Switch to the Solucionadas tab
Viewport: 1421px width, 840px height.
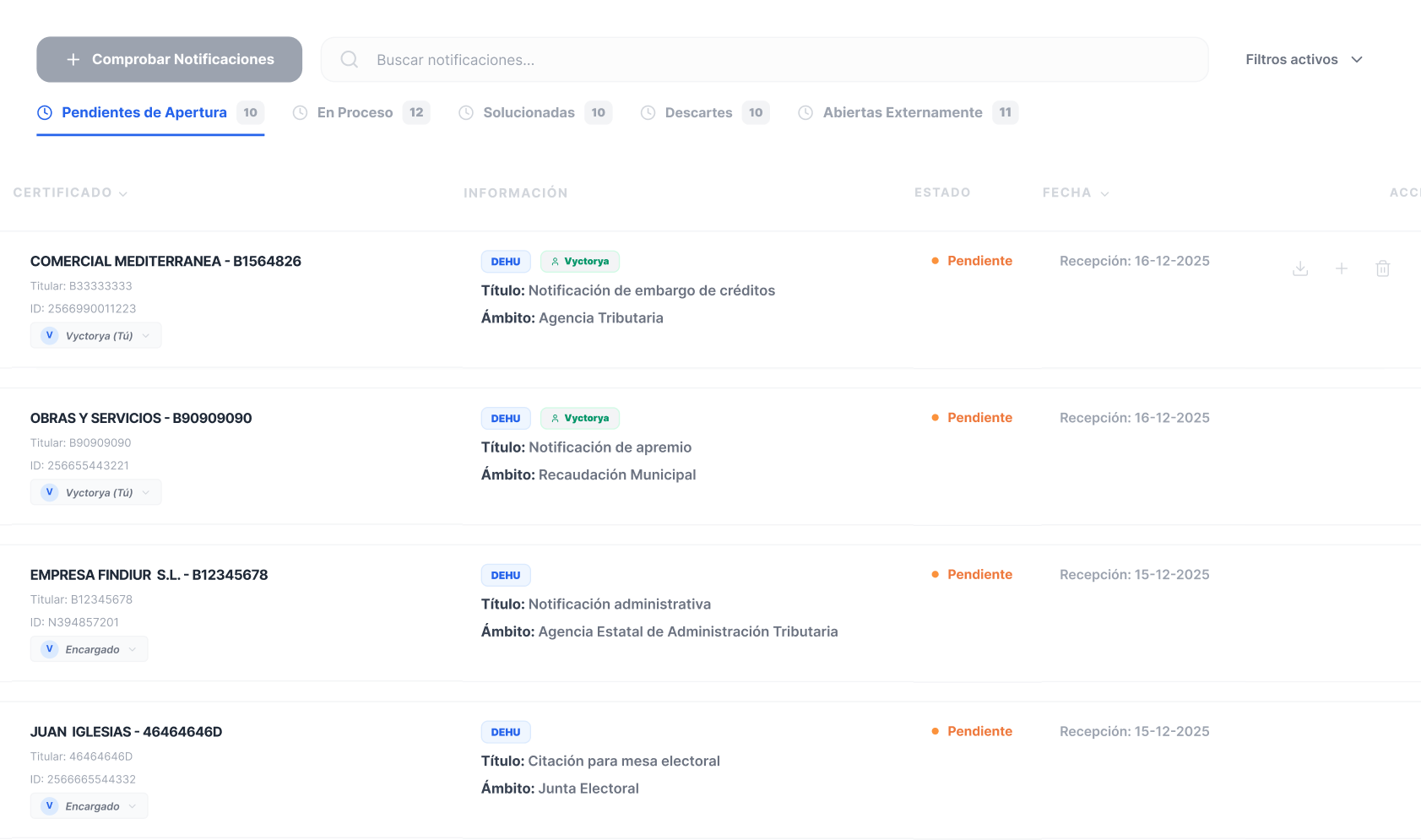(x=529, y=113)
